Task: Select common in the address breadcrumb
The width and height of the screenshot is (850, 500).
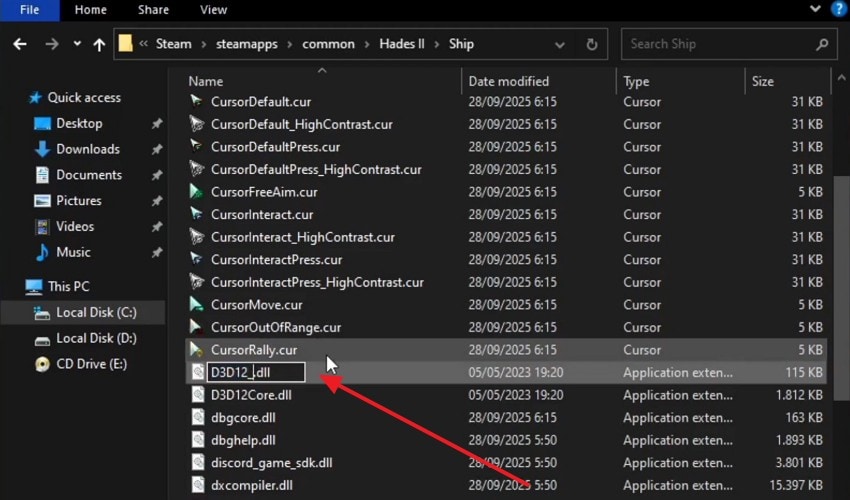Action: coord(329,44)
